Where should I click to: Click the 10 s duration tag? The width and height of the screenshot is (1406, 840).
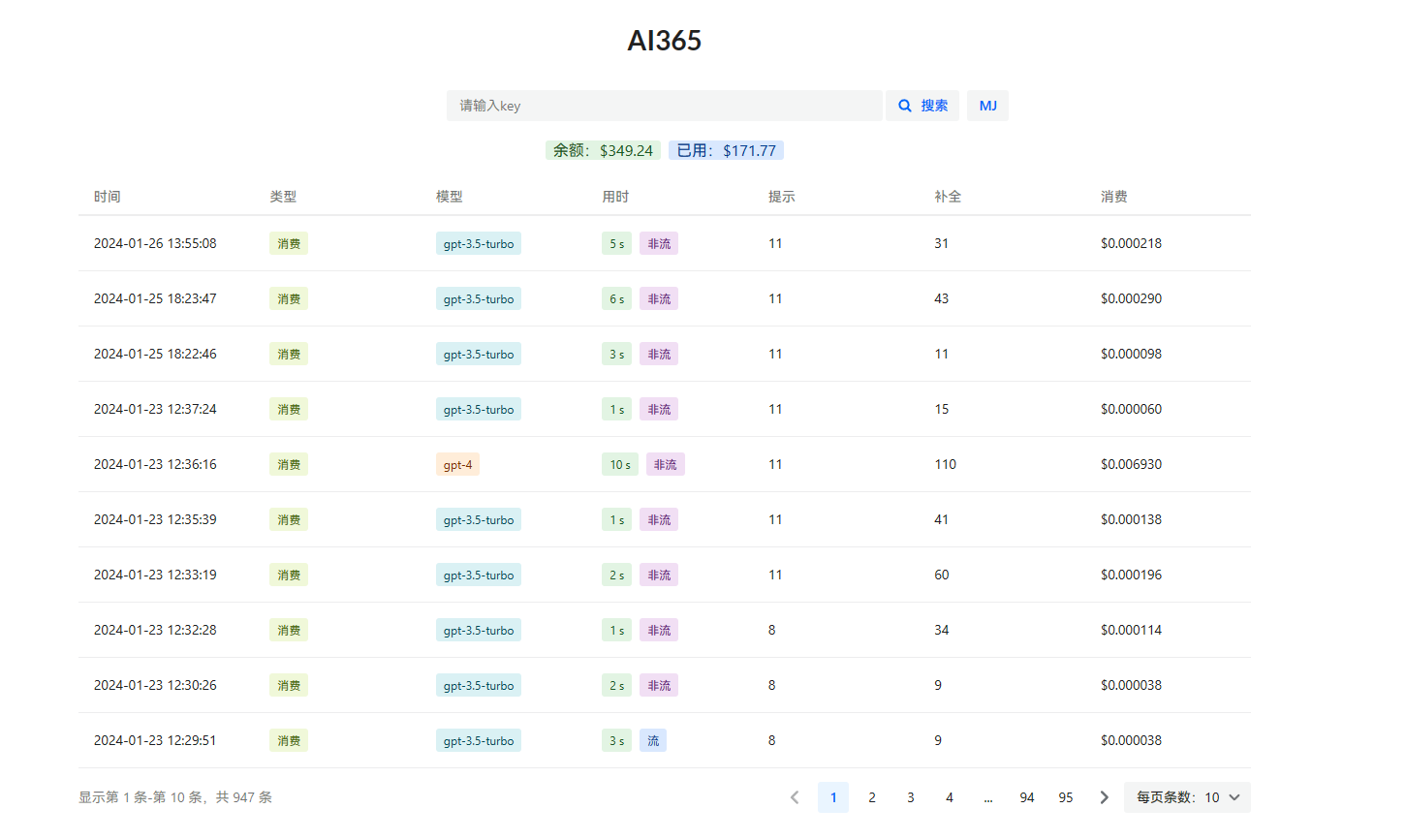click(x=620, y=464)
